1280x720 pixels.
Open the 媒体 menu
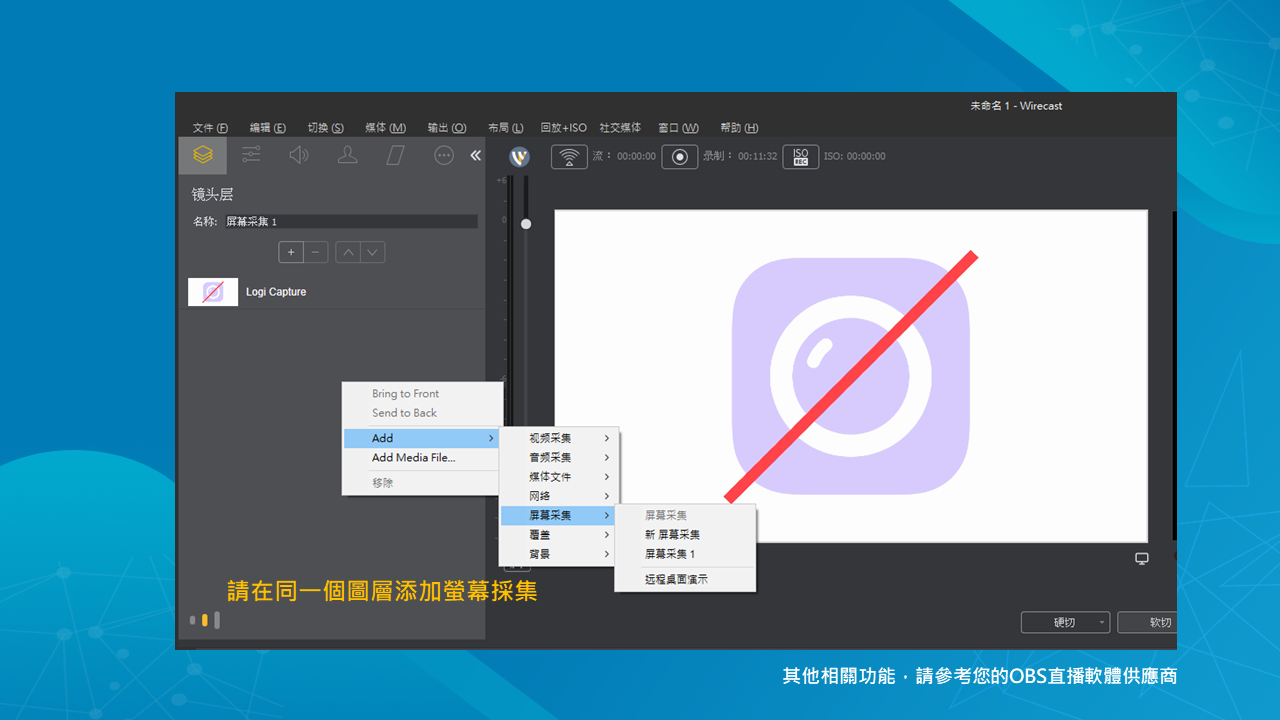385,128
